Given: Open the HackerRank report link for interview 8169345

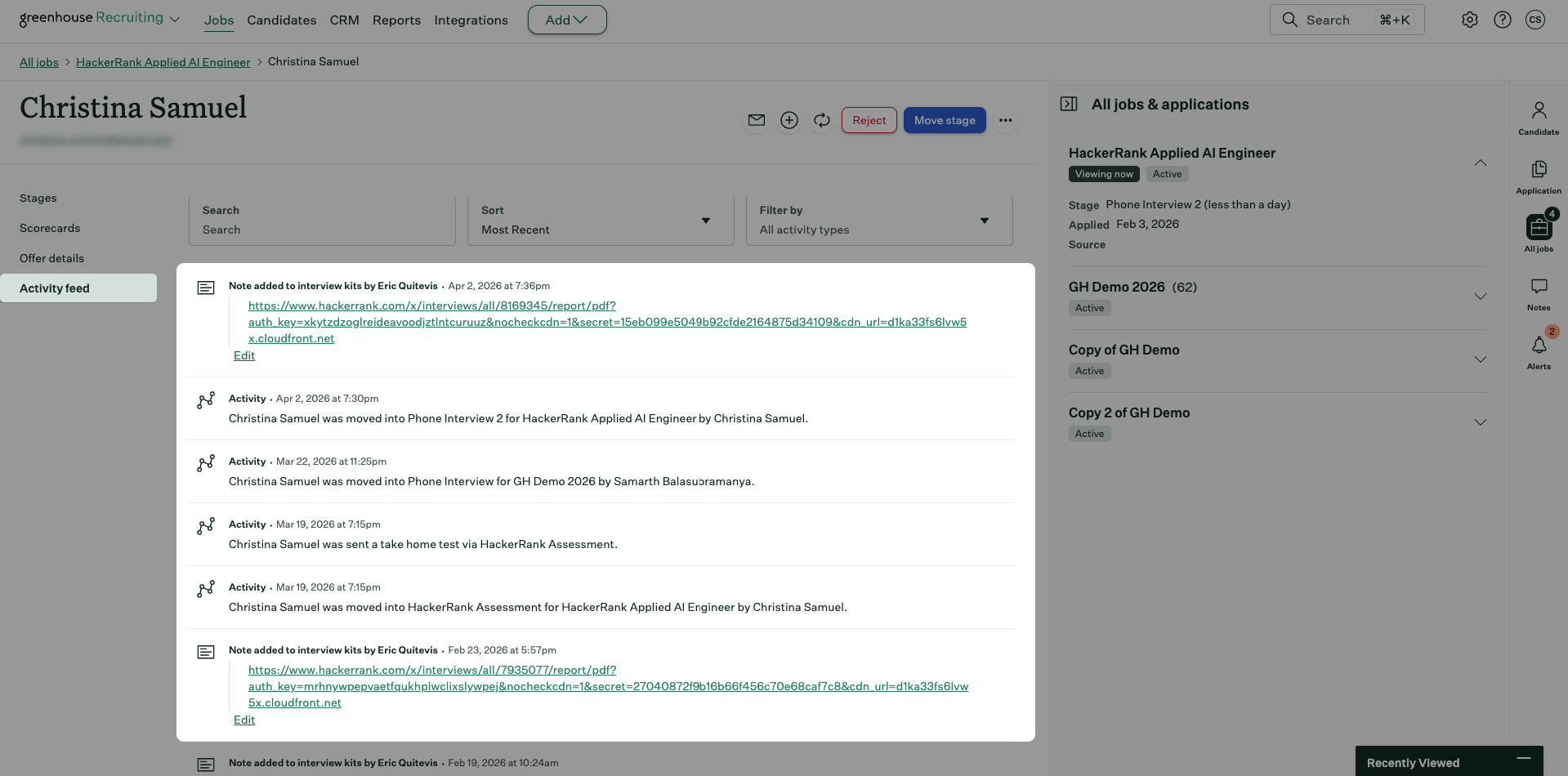Looking at the screenshot, I should click(x=607, y=322).
